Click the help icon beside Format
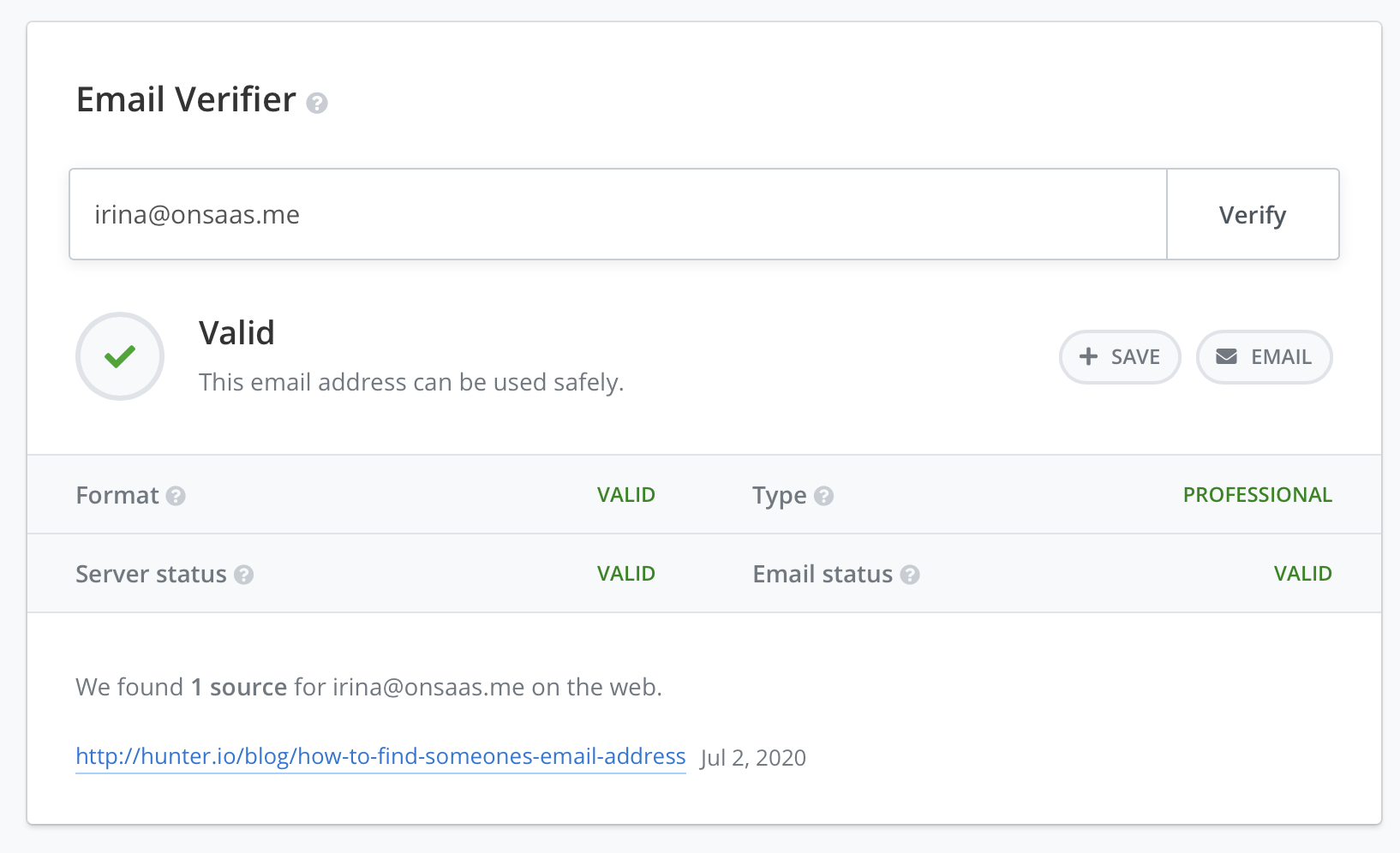The height and width of the screenshot is (853, 1400). click(x=176, y=496)
